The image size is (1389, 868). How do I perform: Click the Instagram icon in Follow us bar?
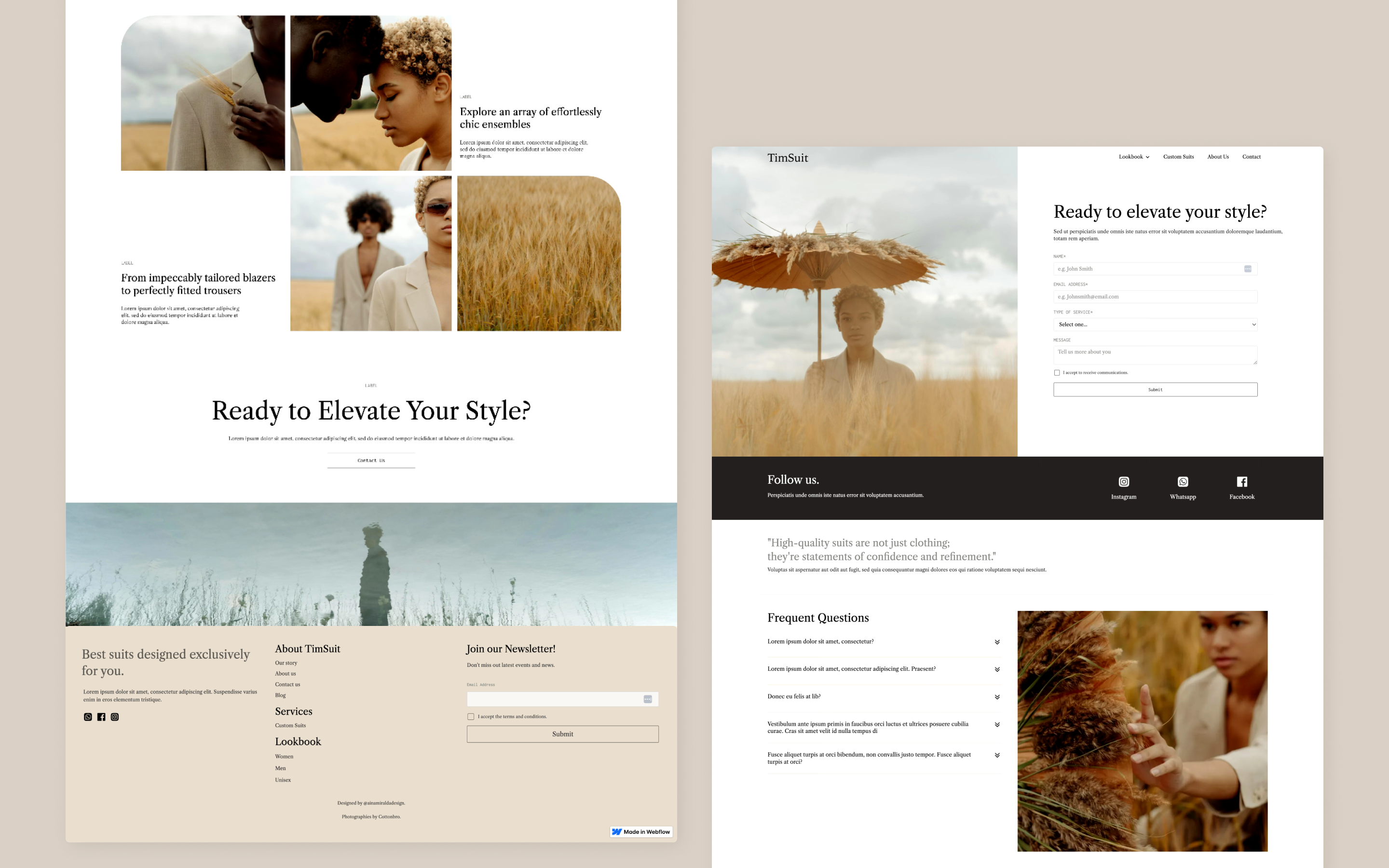point(1123,482)
